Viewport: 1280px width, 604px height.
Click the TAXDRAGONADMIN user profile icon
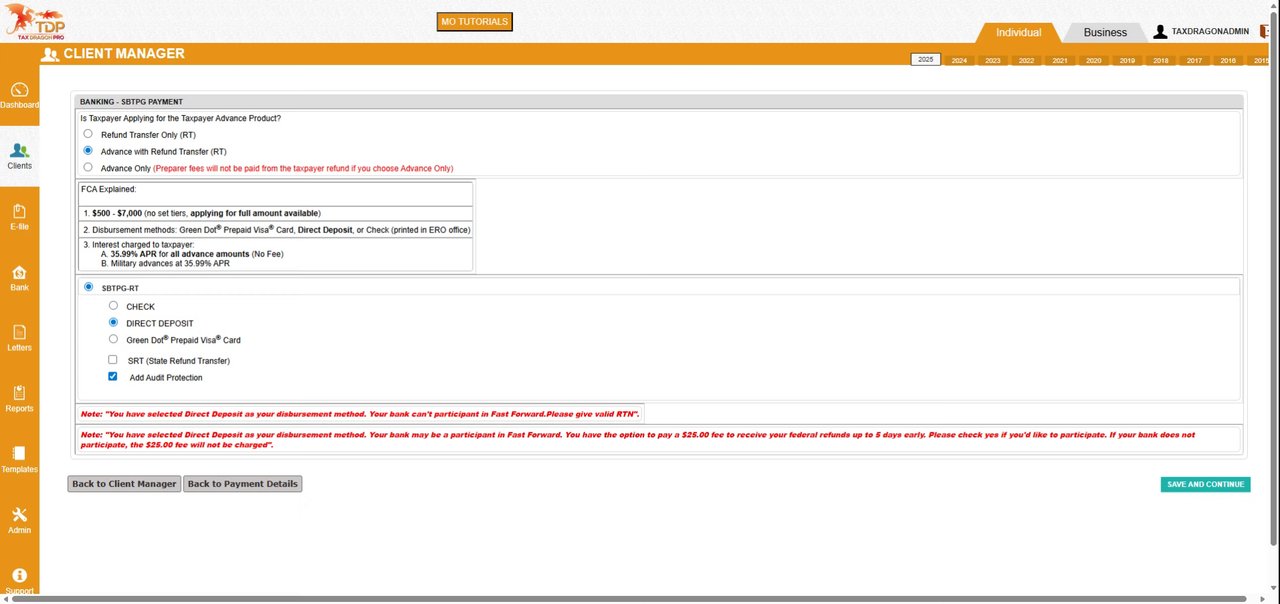(x=1160, y=32)
